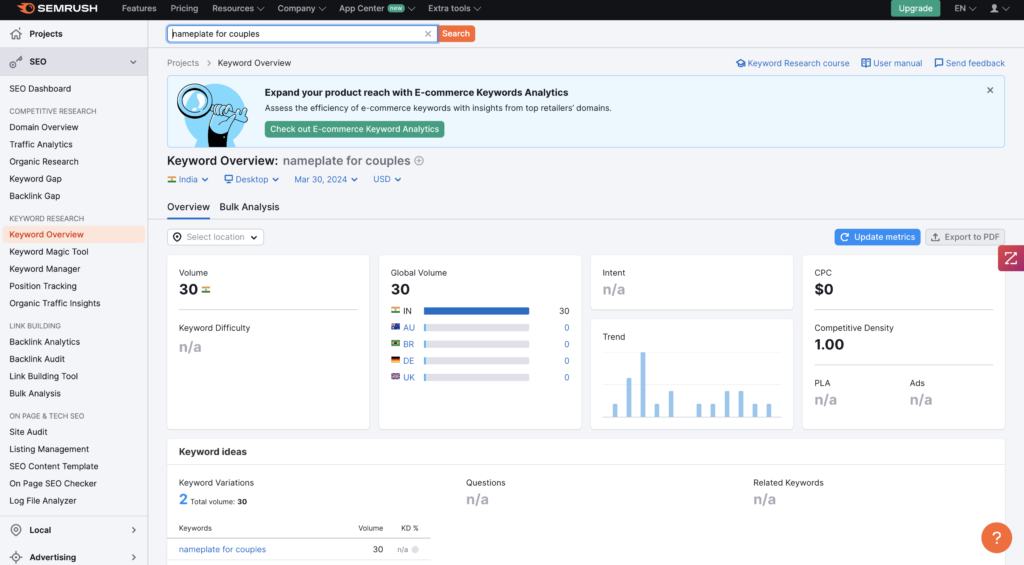Click Check out E-commerce Keyword Analytics button

(x=355, y=129)
